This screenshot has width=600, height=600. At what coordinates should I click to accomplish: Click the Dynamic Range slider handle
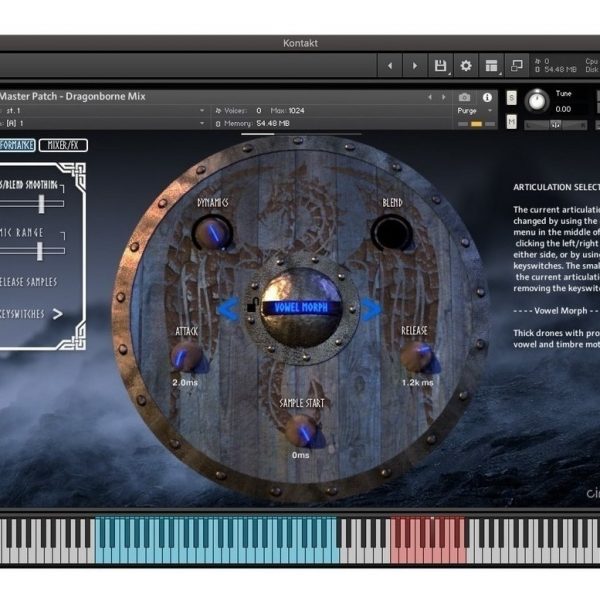pos(40,251)
